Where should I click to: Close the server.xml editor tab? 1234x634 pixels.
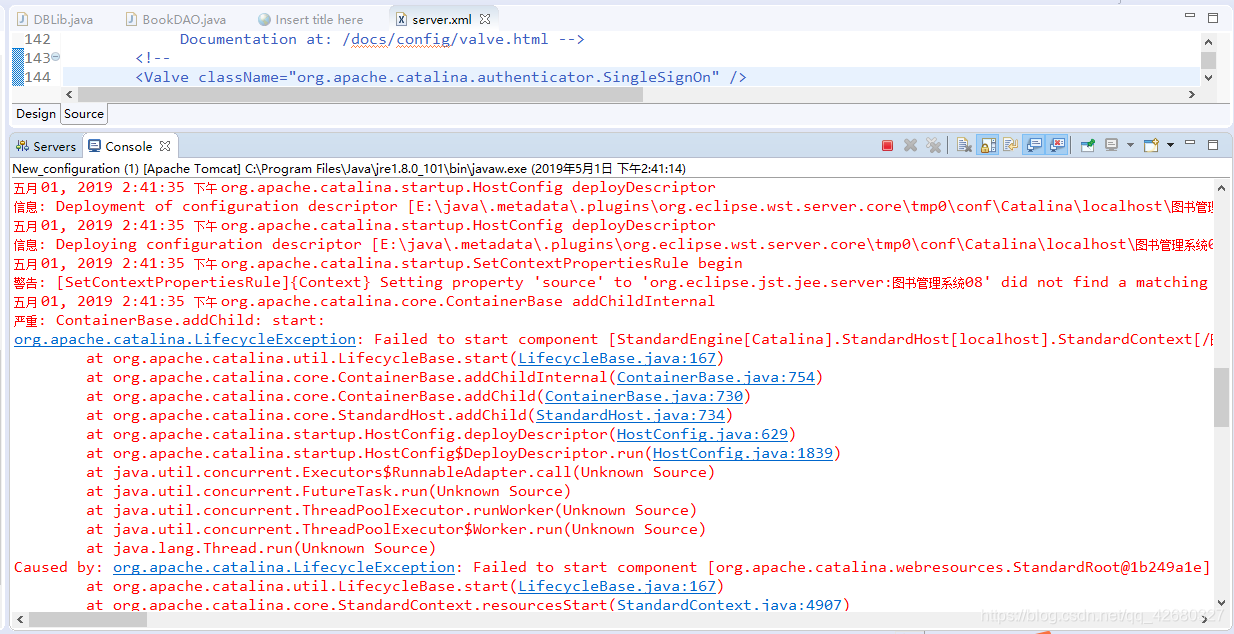coord(485,19)
